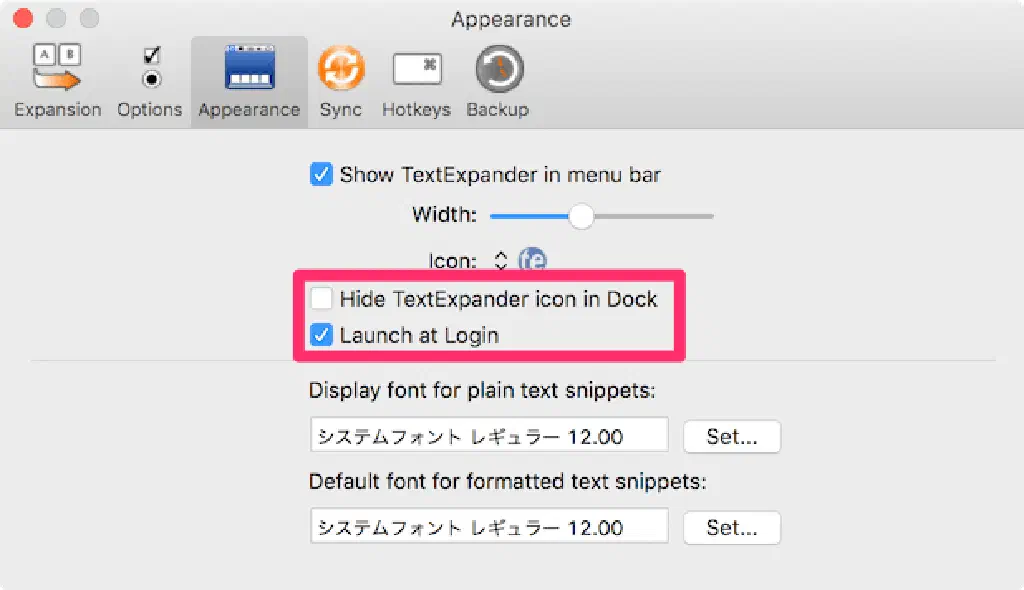This screenshot has width=1024, height=590.
Task: Enable Hide TextExpander icon in Dock
Action: (x=321, y=298)
